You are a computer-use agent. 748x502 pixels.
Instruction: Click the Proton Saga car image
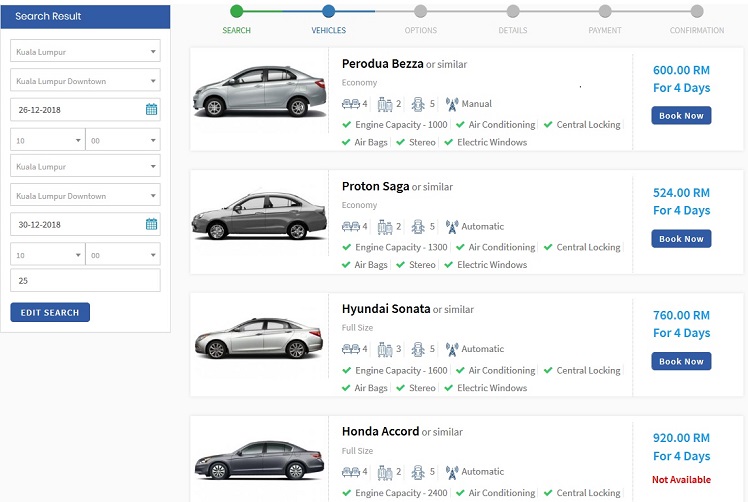[x=260, y=215]
